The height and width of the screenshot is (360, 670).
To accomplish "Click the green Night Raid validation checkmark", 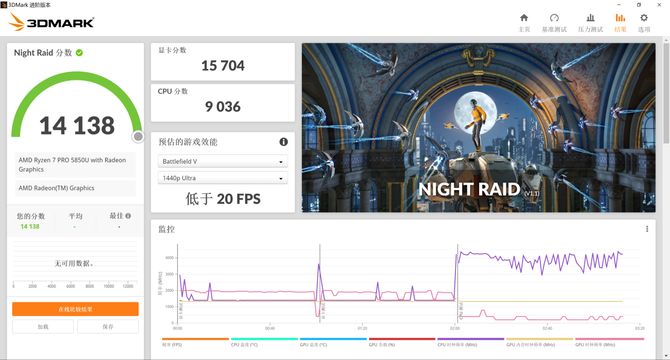I will click(79, 53).
